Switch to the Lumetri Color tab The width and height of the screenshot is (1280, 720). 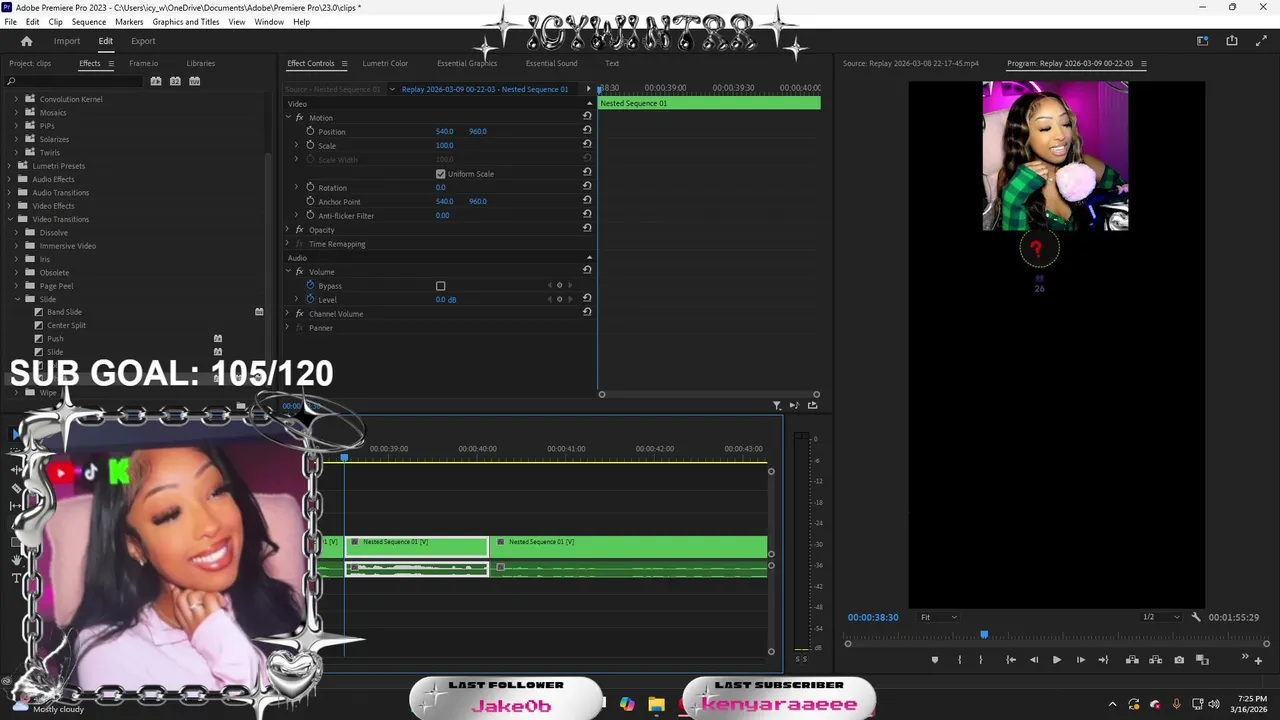(x=385, y=63)
